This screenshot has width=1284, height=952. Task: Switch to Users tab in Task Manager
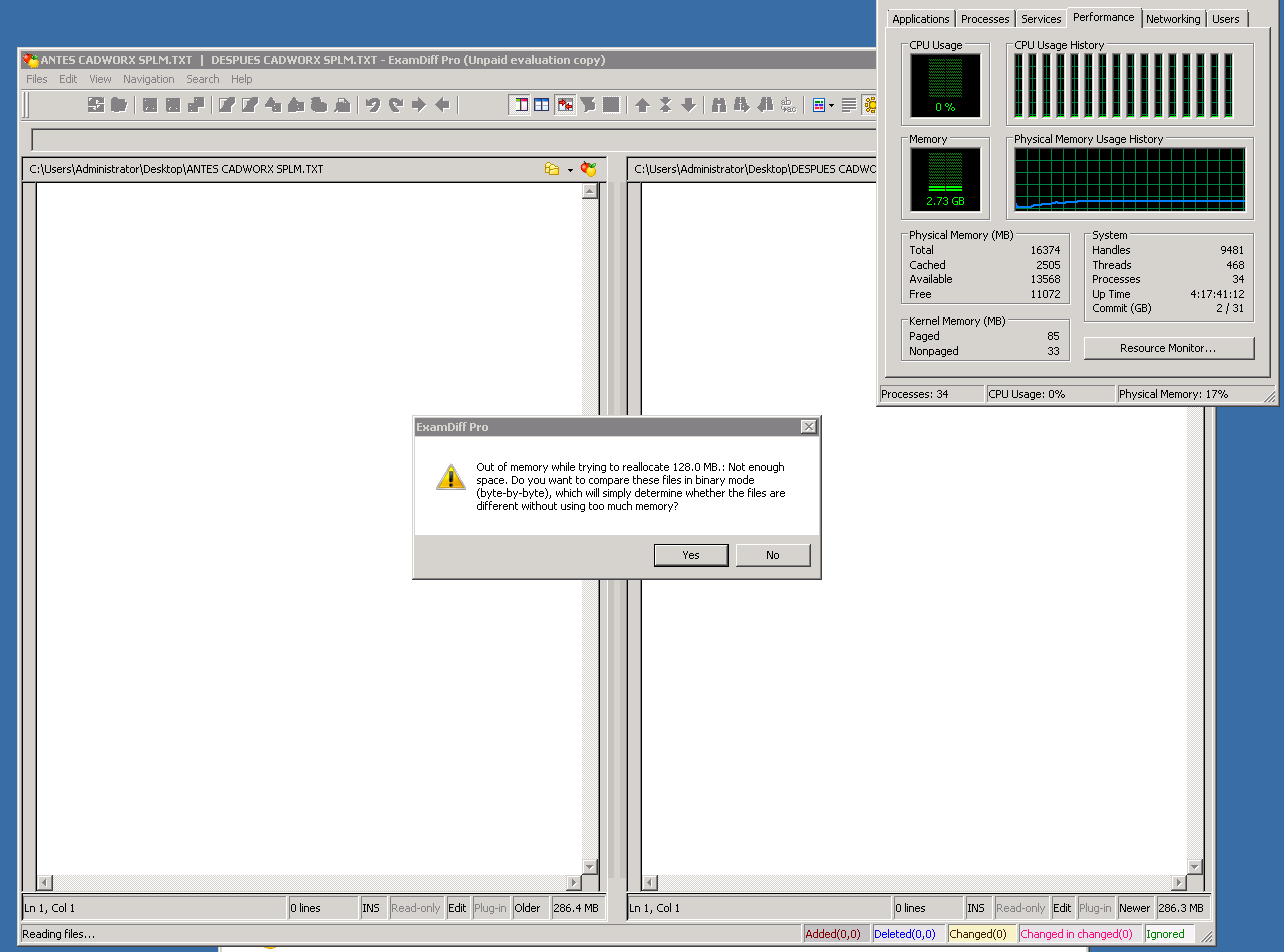(x=1226, y=19)
